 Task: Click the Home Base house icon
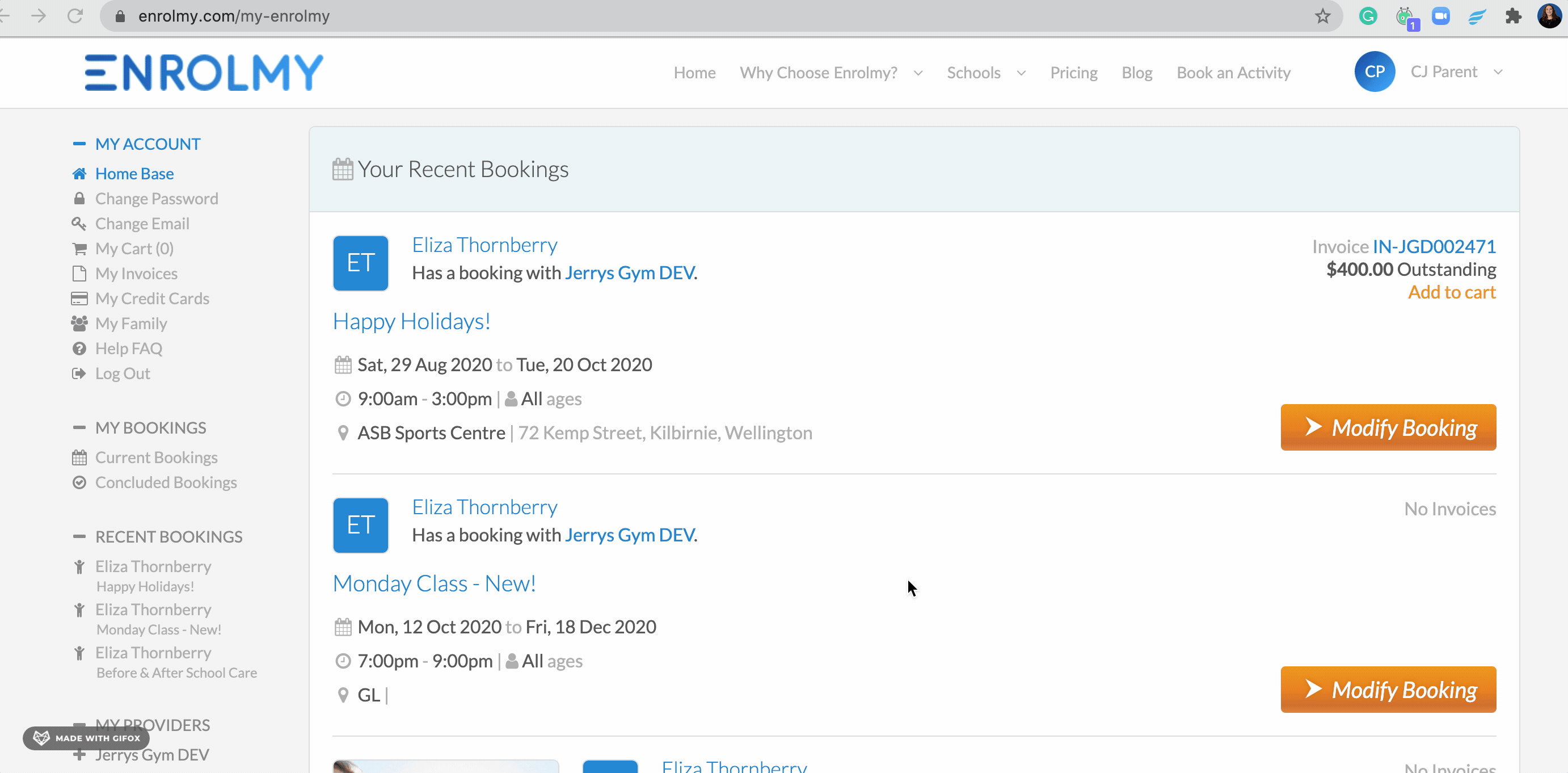pos(79,174)
